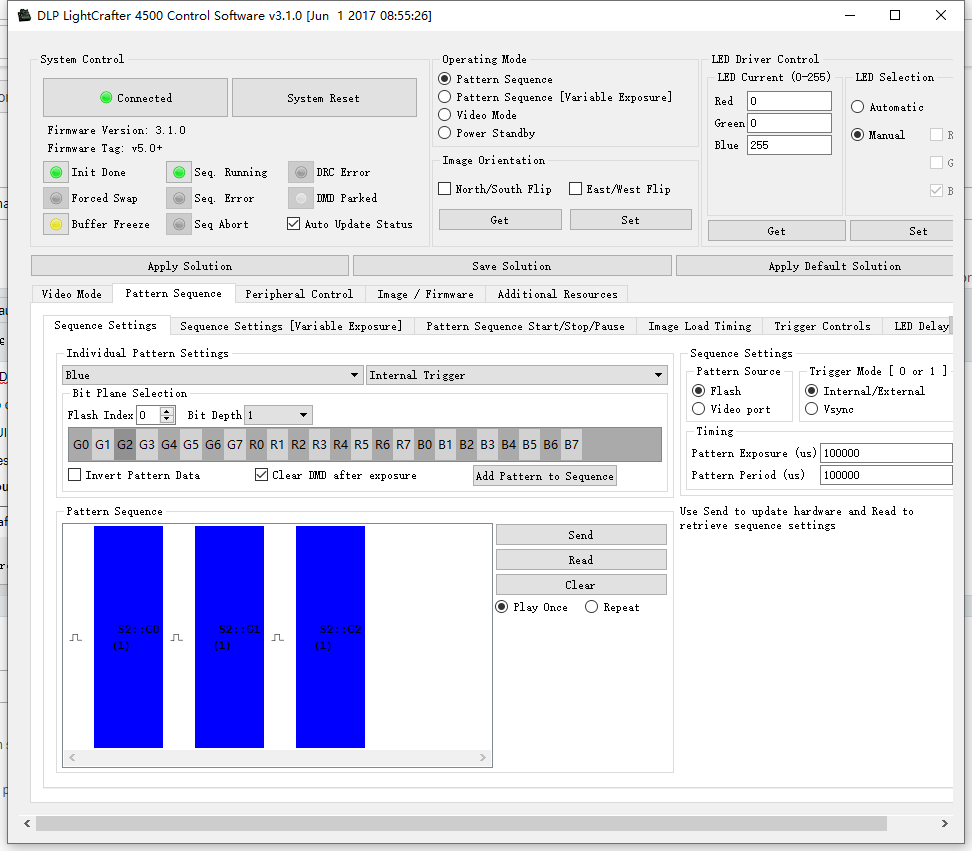Choose Manual LED selection

[857, 134]
